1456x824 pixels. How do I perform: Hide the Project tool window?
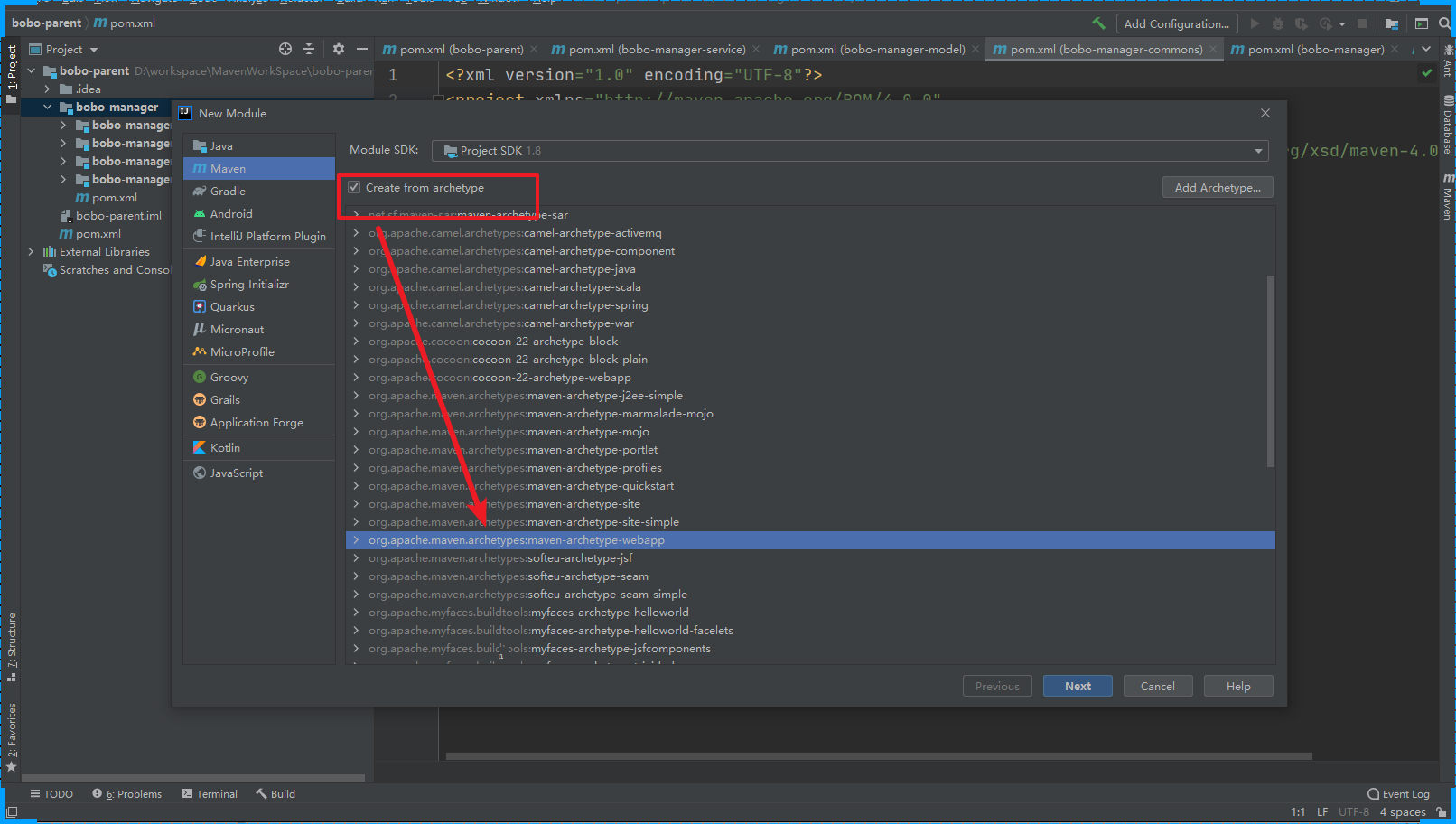point(362,49)
